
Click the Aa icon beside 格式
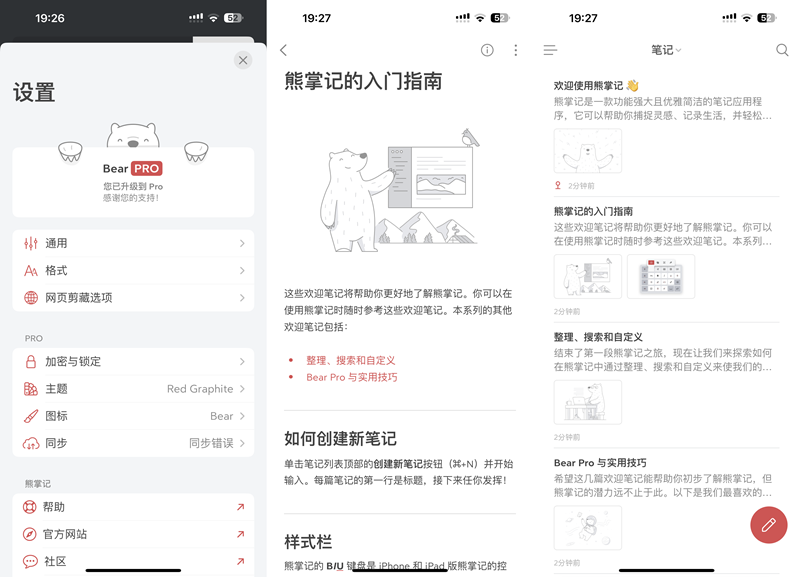click(x=31, y=270)
